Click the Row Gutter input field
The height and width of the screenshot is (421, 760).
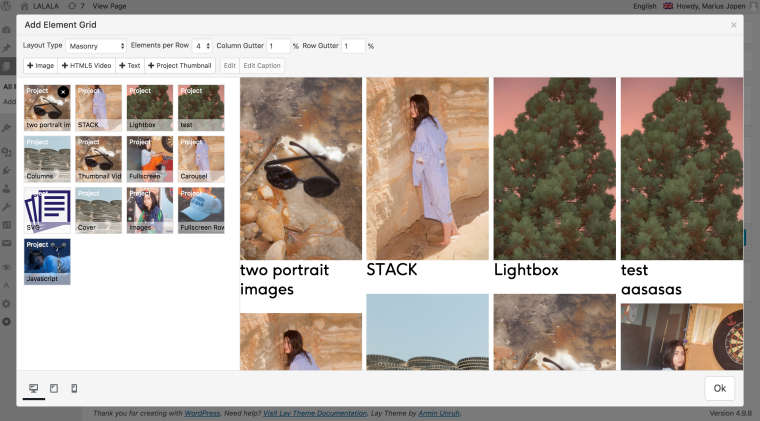[x=353, y=46]
